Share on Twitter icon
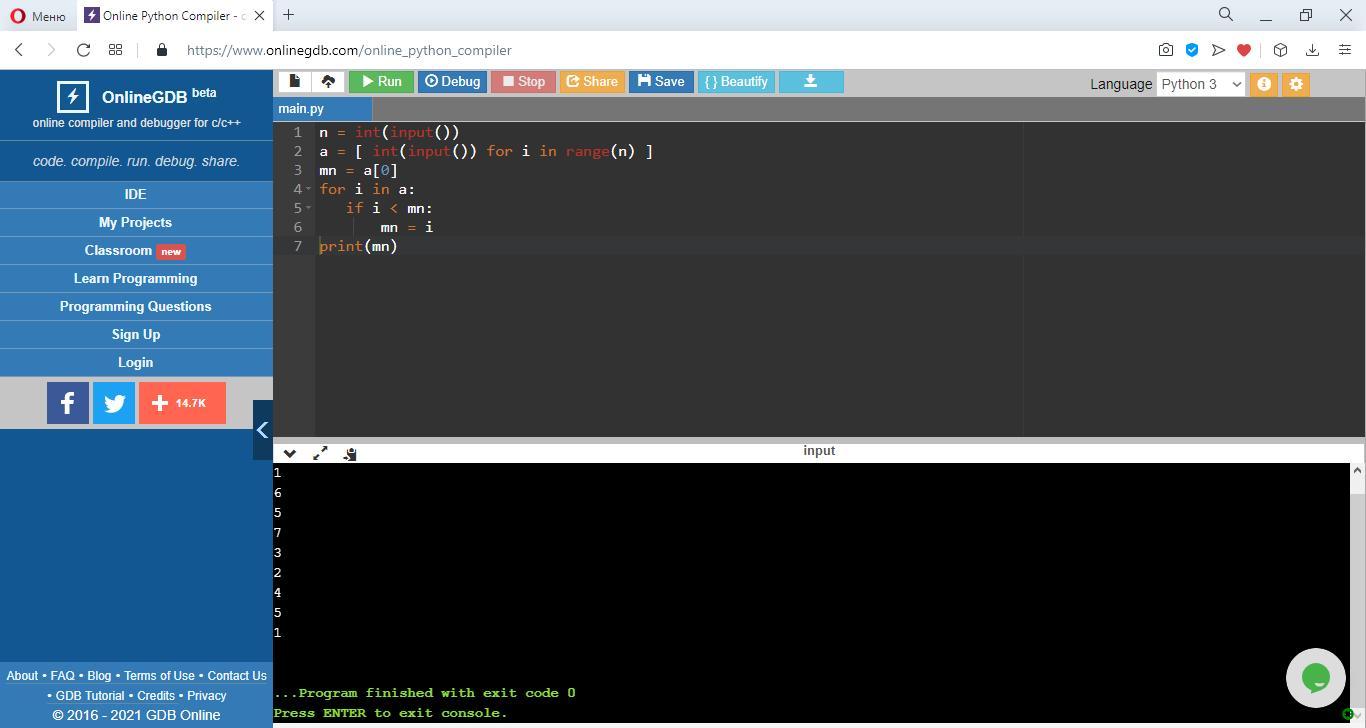The height and width of the screenshot is (728, 1366). pos(114,403)
